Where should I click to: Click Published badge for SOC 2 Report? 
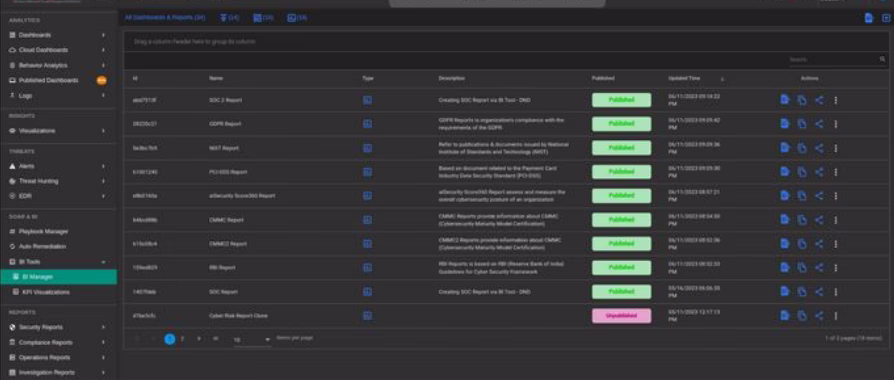click(x=621, y=100)
